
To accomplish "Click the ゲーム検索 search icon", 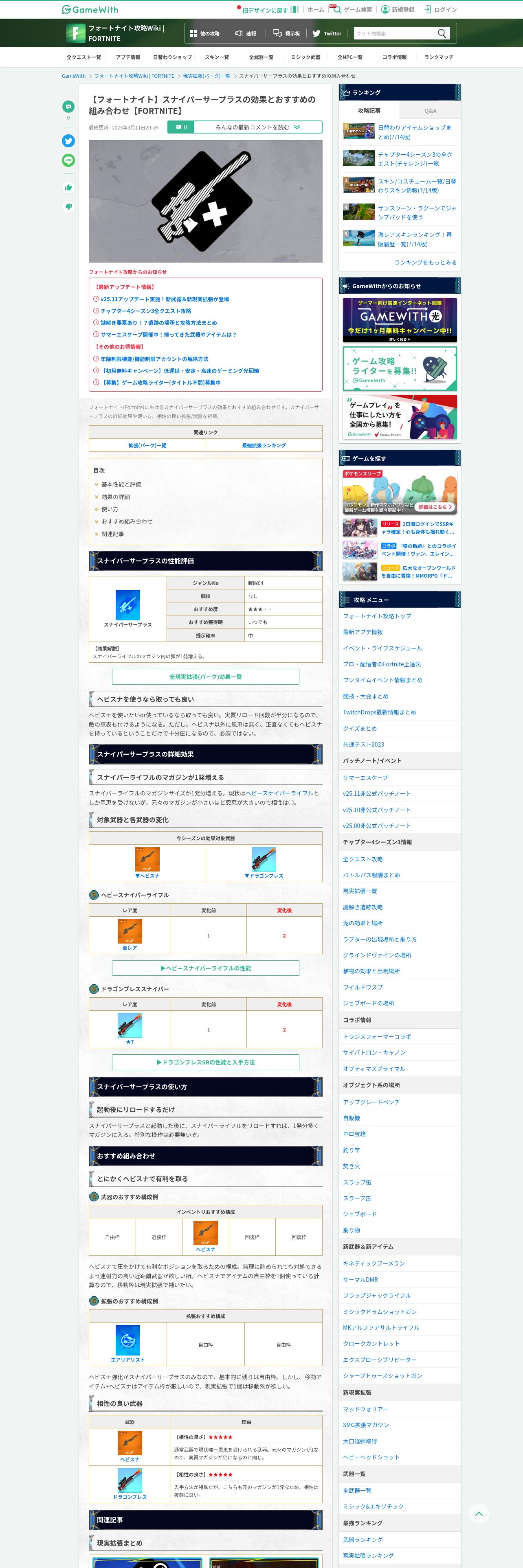I will (337, 9).
